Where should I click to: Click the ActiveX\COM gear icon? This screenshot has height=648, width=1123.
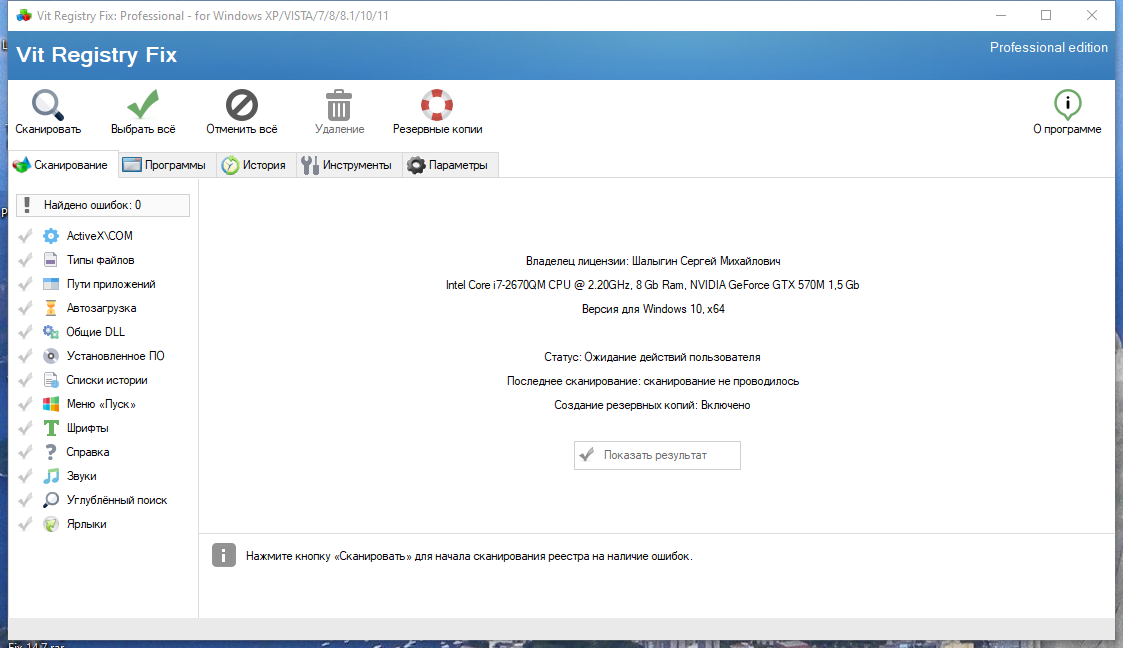[51, 236]
